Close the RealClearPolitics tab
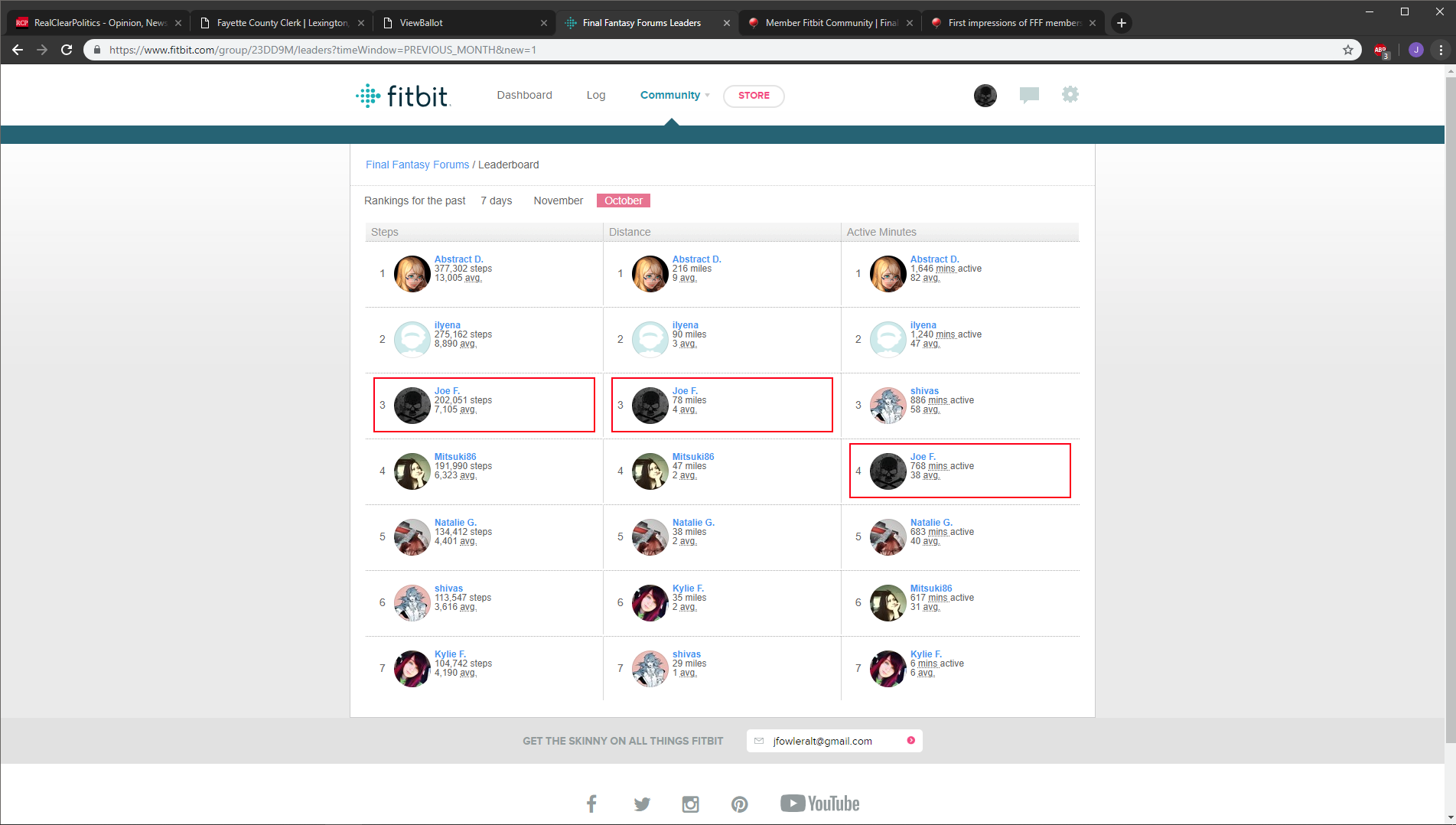Screen dimensions: 1456x825 (178, 23)
